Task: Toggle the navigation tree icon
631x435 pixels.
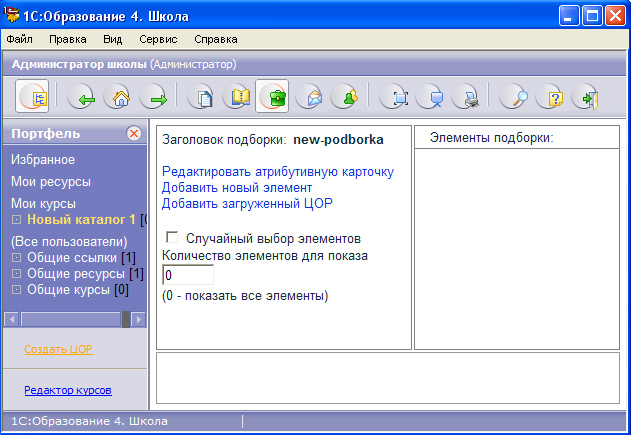Action: coord(32,96)
